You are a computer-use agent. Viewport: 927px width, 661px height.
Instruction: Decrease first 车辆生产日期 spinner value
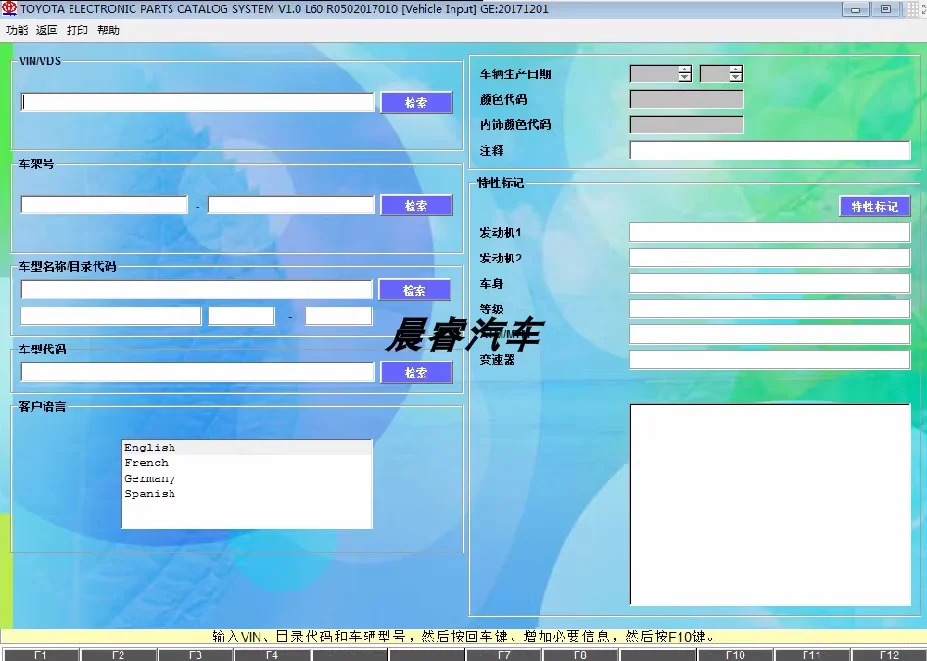pos(685,78)
